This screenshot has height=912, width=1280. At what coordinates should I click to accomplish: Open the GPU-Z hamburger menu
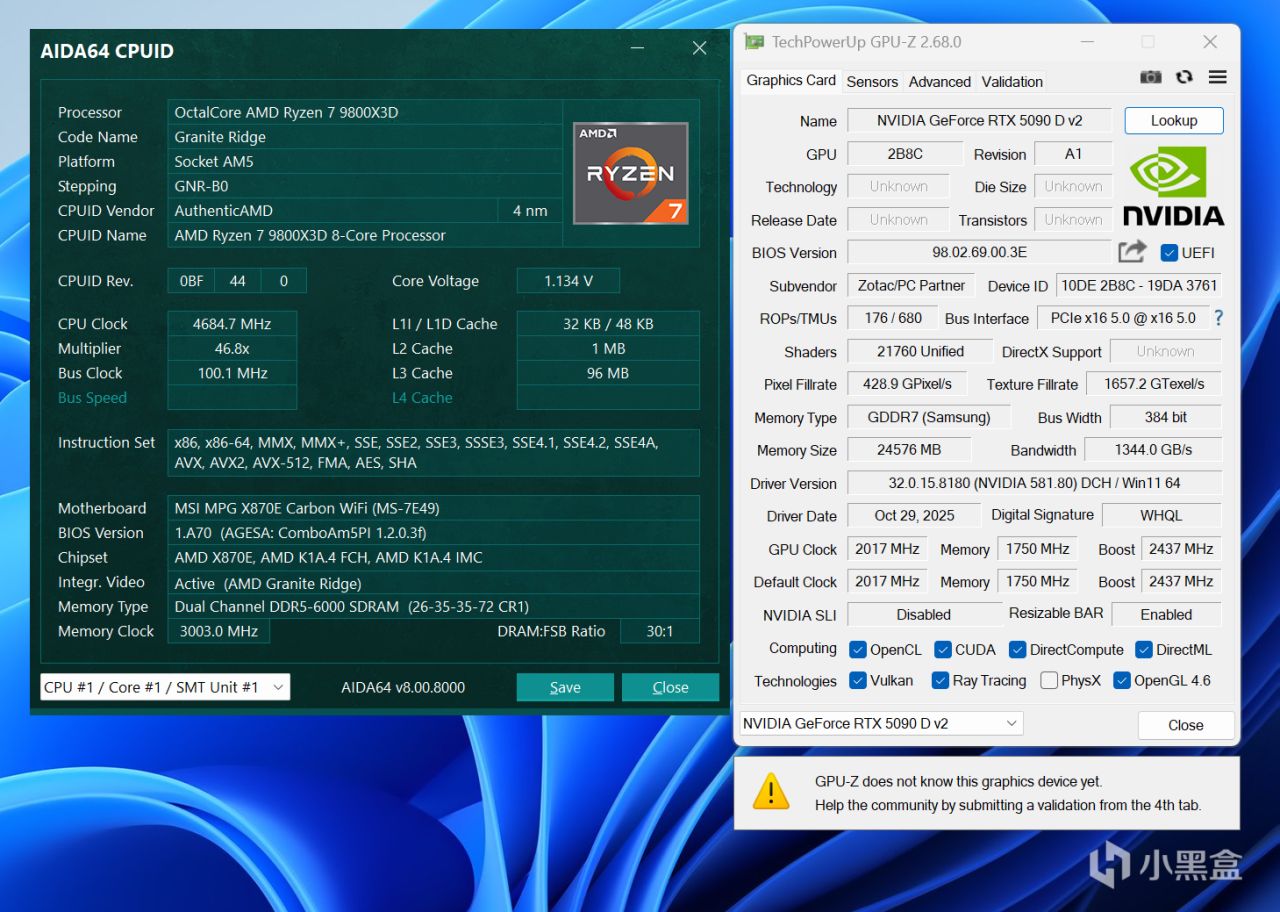(1217, 77)
